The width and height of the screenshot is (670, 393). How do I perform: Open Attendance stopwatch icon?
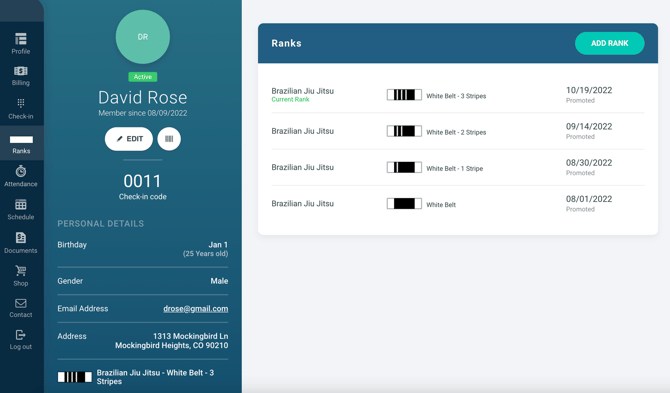[x=21, y=171]
